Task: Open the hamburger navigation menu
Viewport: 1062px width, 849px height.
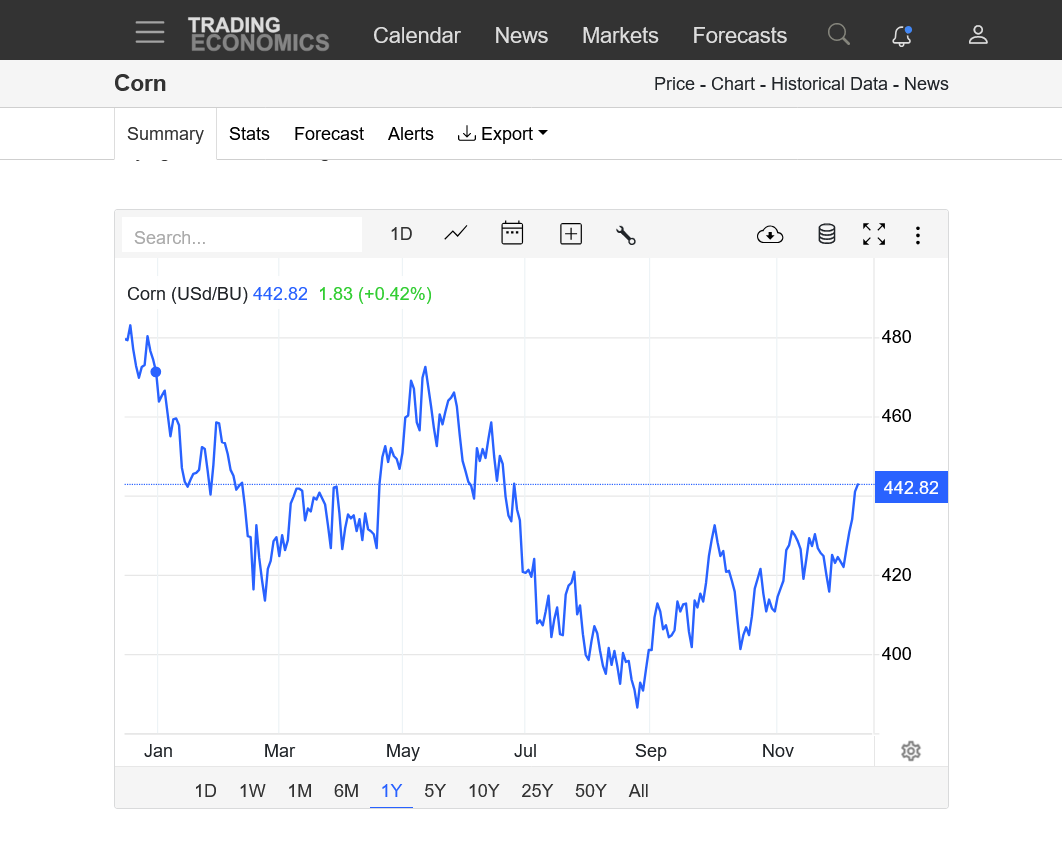Action: click(x=150, y=33)
